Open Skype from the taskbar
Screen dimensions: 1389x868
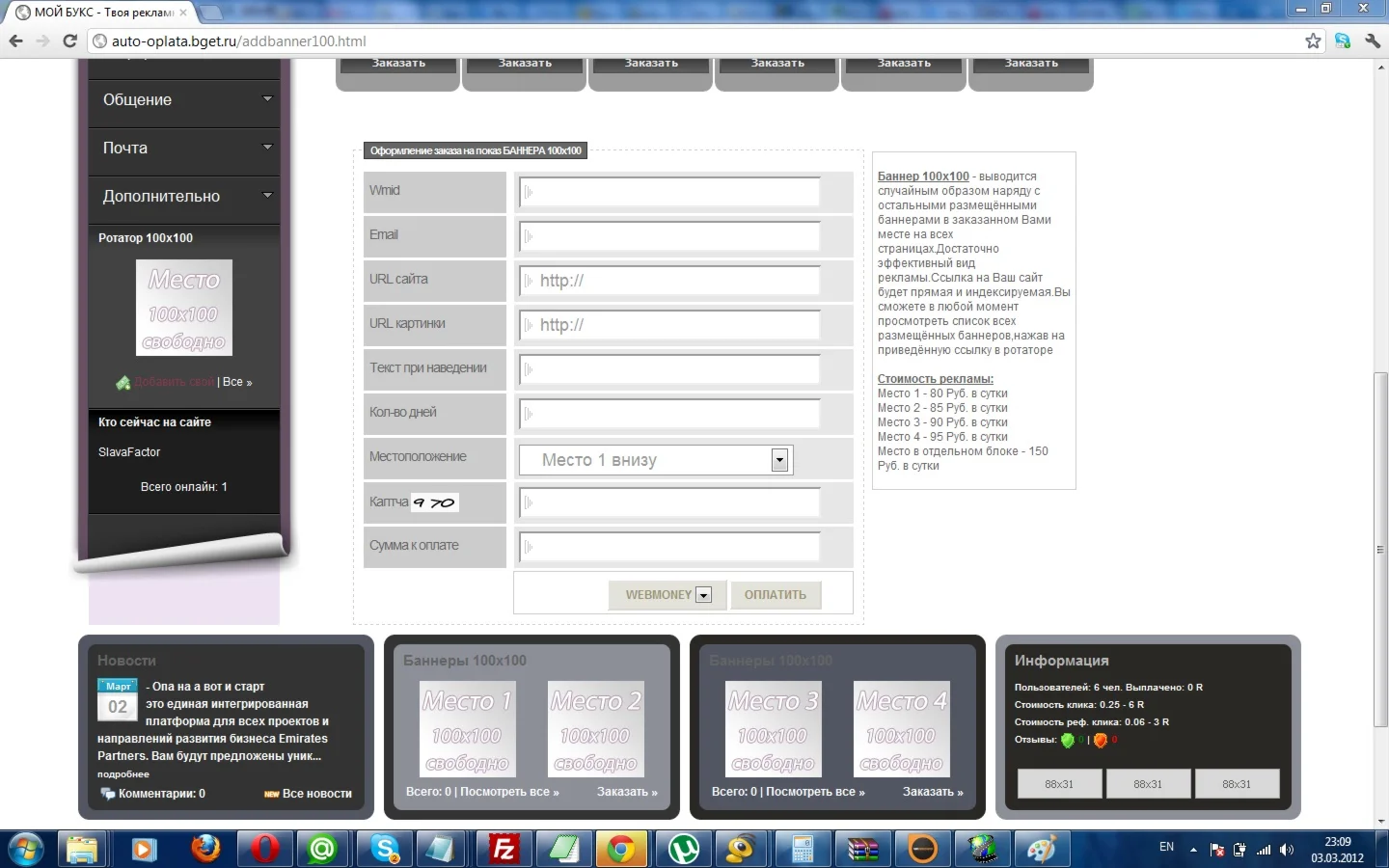point(385,850)
